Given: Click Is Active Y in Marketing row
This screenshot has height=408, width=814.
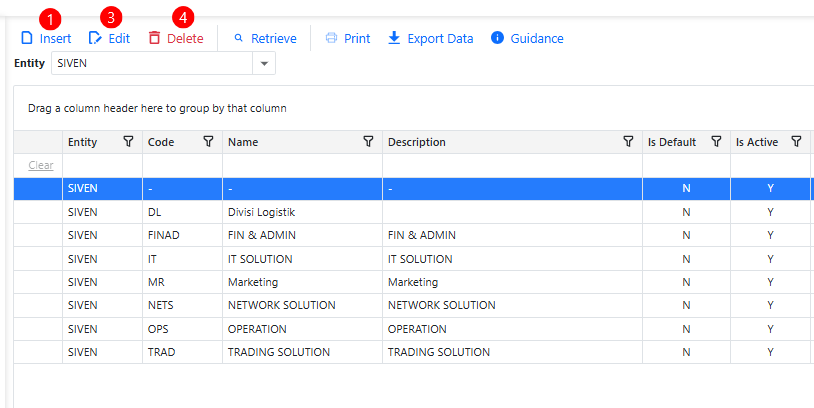Looking at the screenshot, I should pos(771,282).
